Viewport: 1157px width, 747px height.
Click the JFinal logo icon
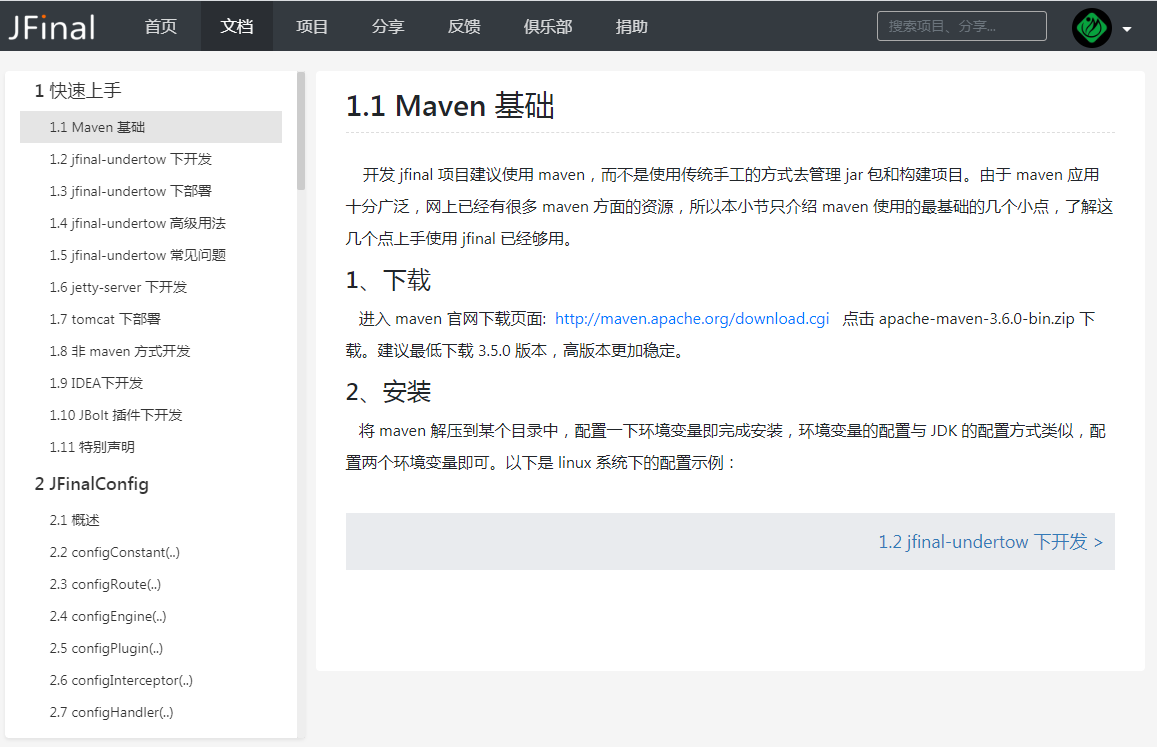(52, 26)
